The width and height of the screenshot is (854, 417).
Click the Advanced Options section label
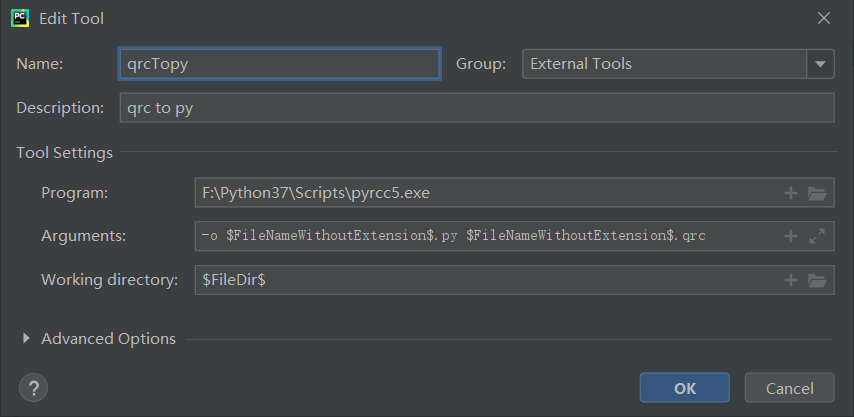tap(108, 339)
